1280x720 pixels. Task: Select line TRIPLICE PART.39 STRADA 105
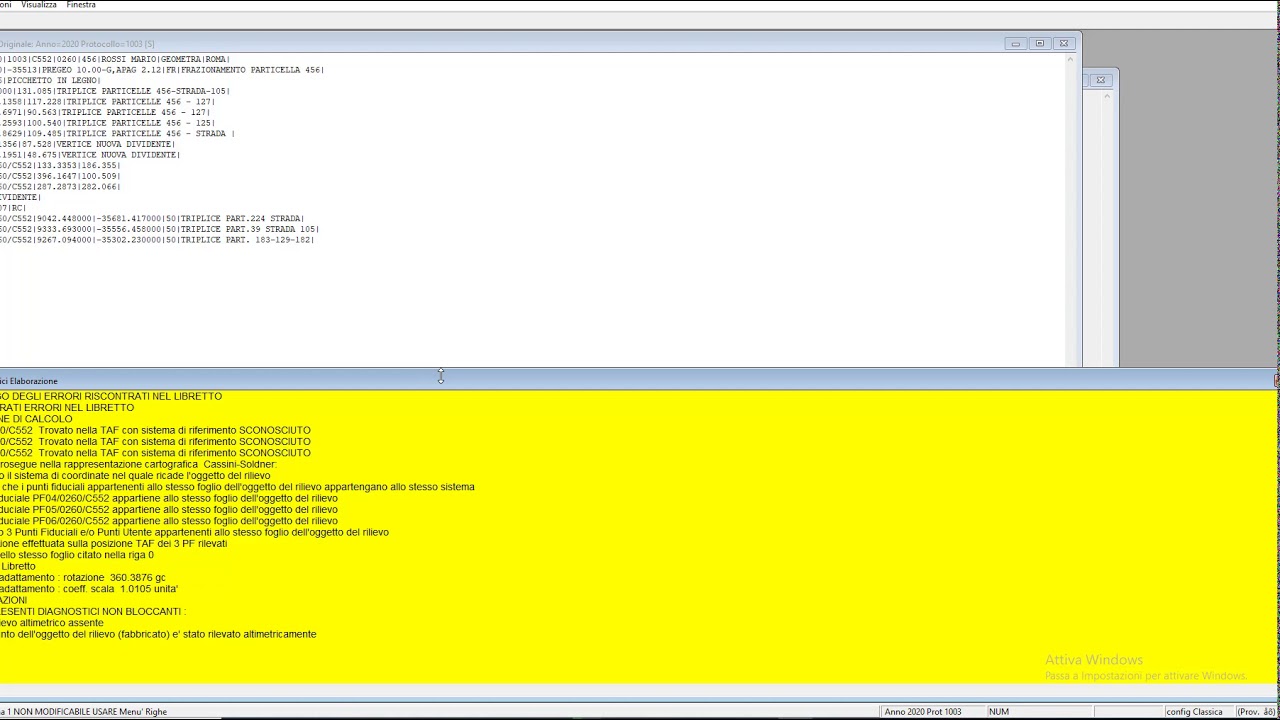[160, 229]
